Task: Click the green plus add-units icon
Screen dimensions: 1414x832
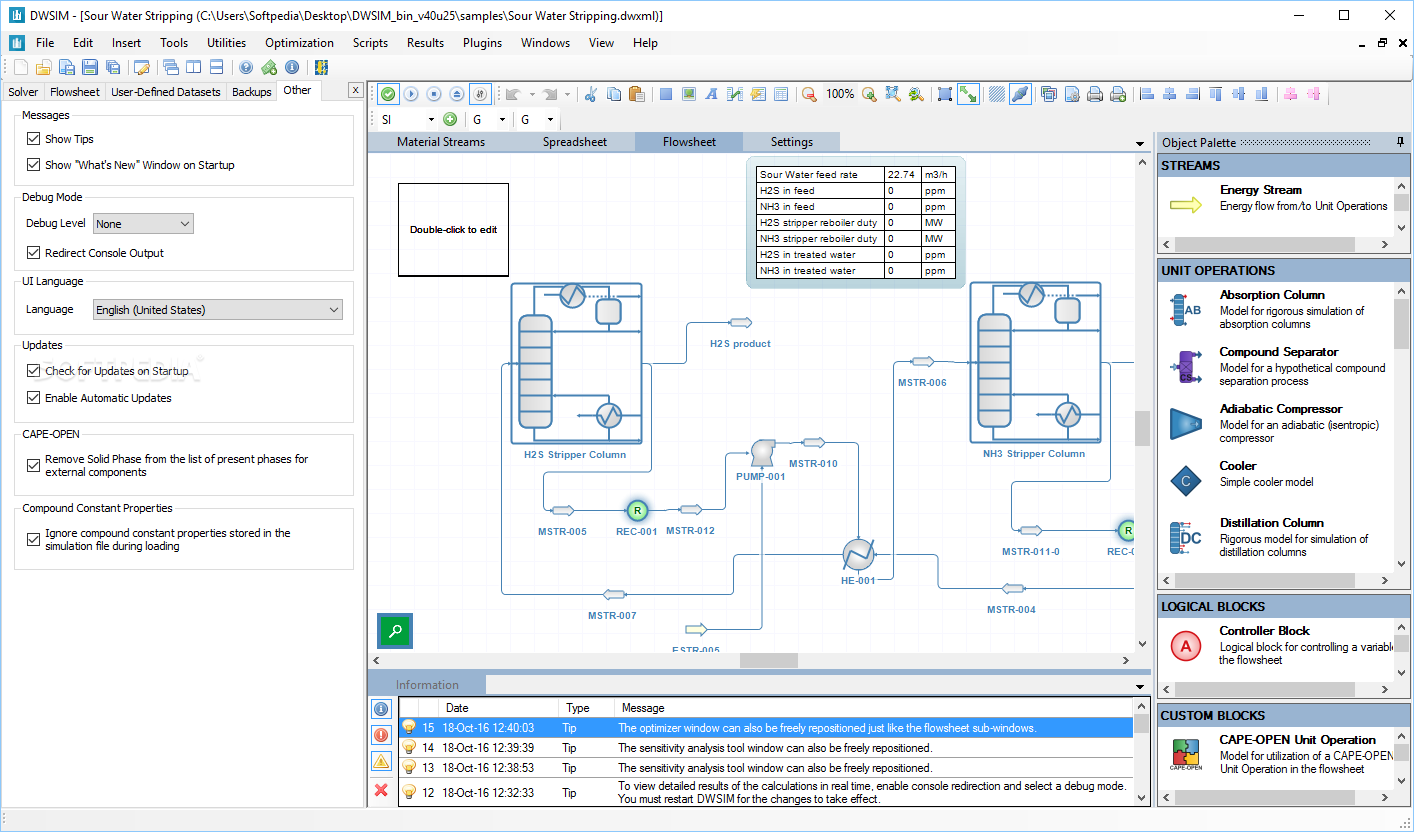Action: (x=450, y=119)
